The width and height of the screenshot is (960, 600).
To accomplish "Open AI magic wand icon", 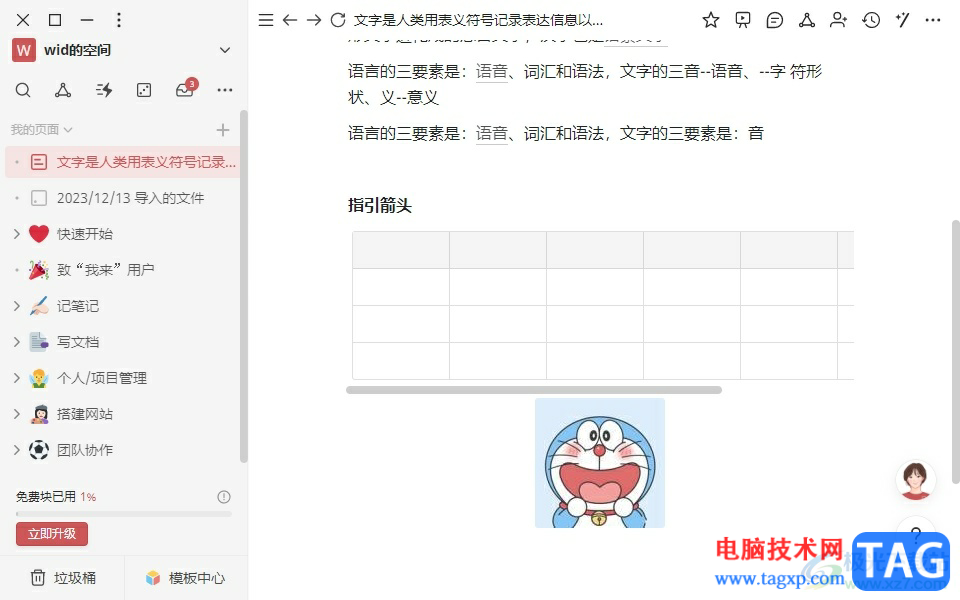I will 902,20.
